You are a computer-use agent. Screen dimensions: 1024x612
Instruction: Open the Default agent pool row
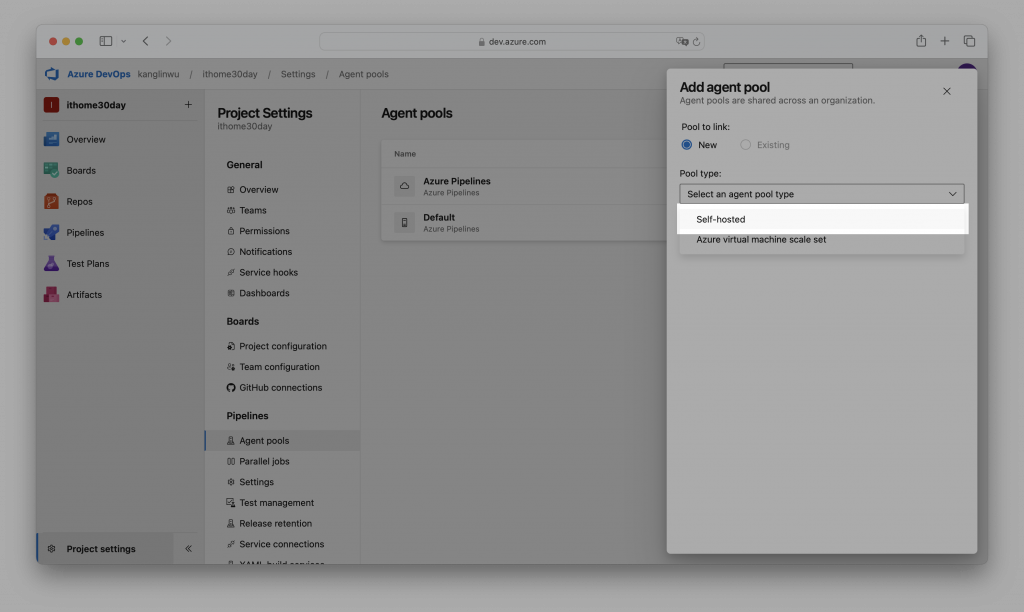tap(524, 223)
